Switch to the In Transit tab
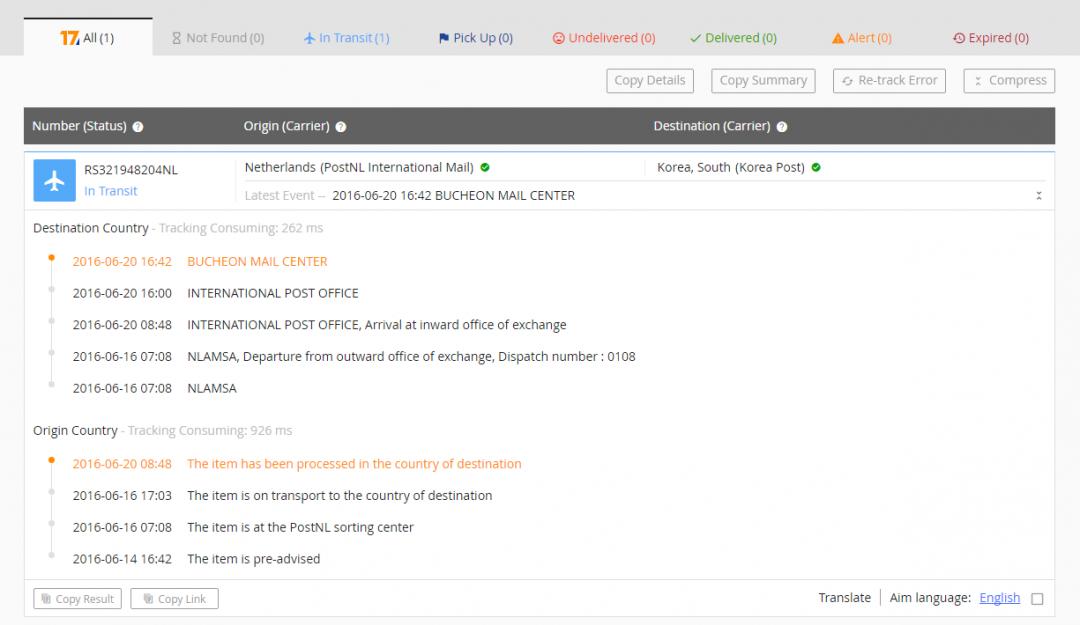Image resolution: width=1080 pixels, height=625 pixels. [346, 38]
